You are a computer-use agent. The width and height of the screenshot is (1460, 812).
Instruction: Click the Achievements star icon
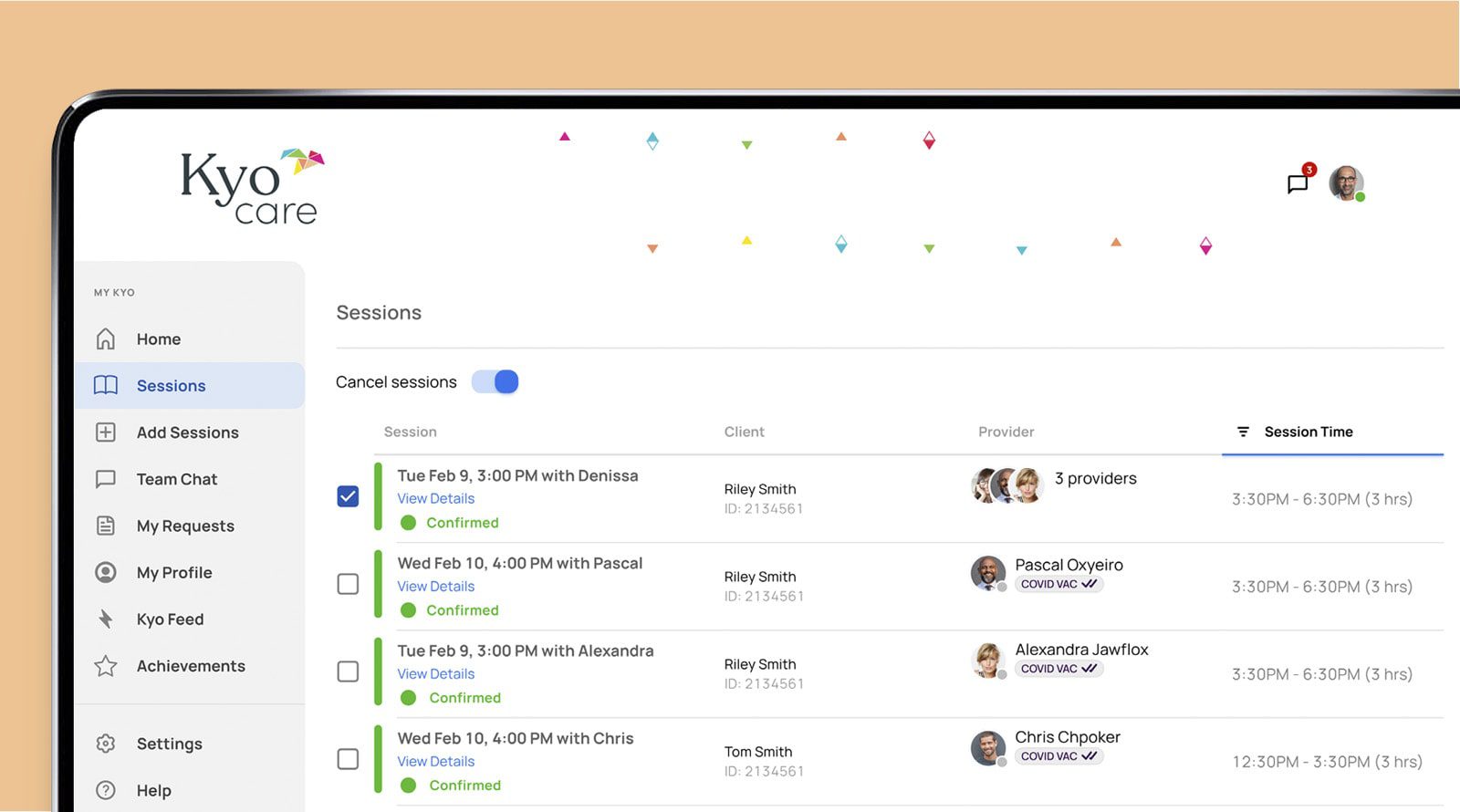pos(106,666)
